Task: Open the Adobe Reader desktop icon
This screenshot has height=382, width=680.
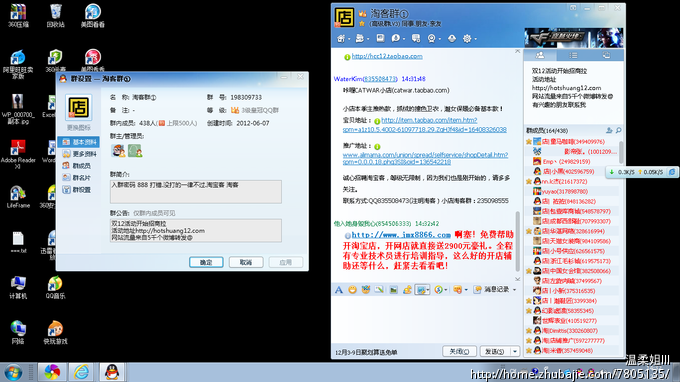Action: [18, 154]
